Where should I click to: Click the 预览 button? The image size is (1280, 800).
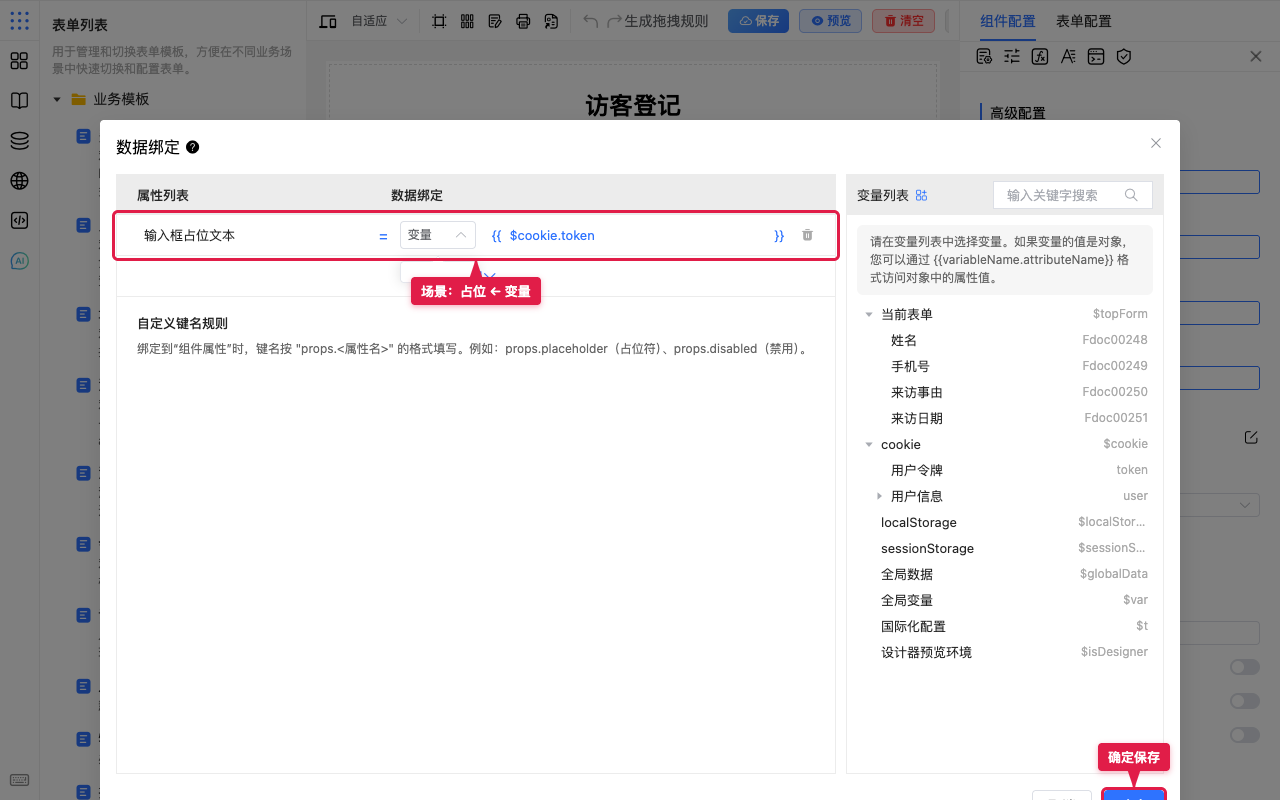tap(830, 21)
